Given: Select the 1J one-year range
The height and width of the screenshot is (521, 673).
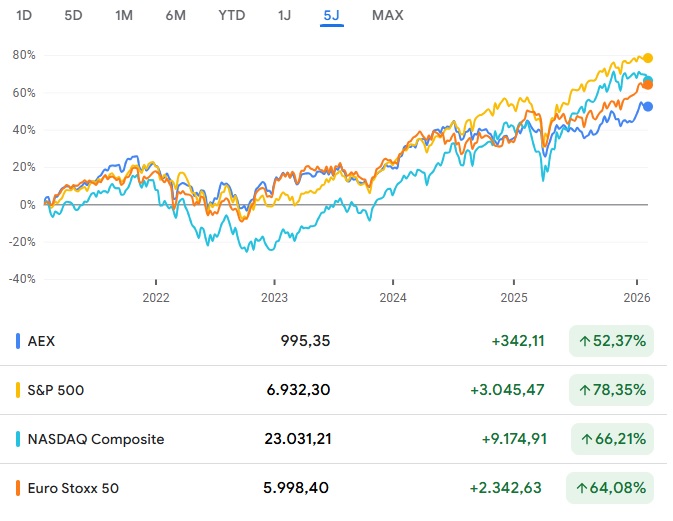Looking at the screenshot, I should [x=286, y=15].
